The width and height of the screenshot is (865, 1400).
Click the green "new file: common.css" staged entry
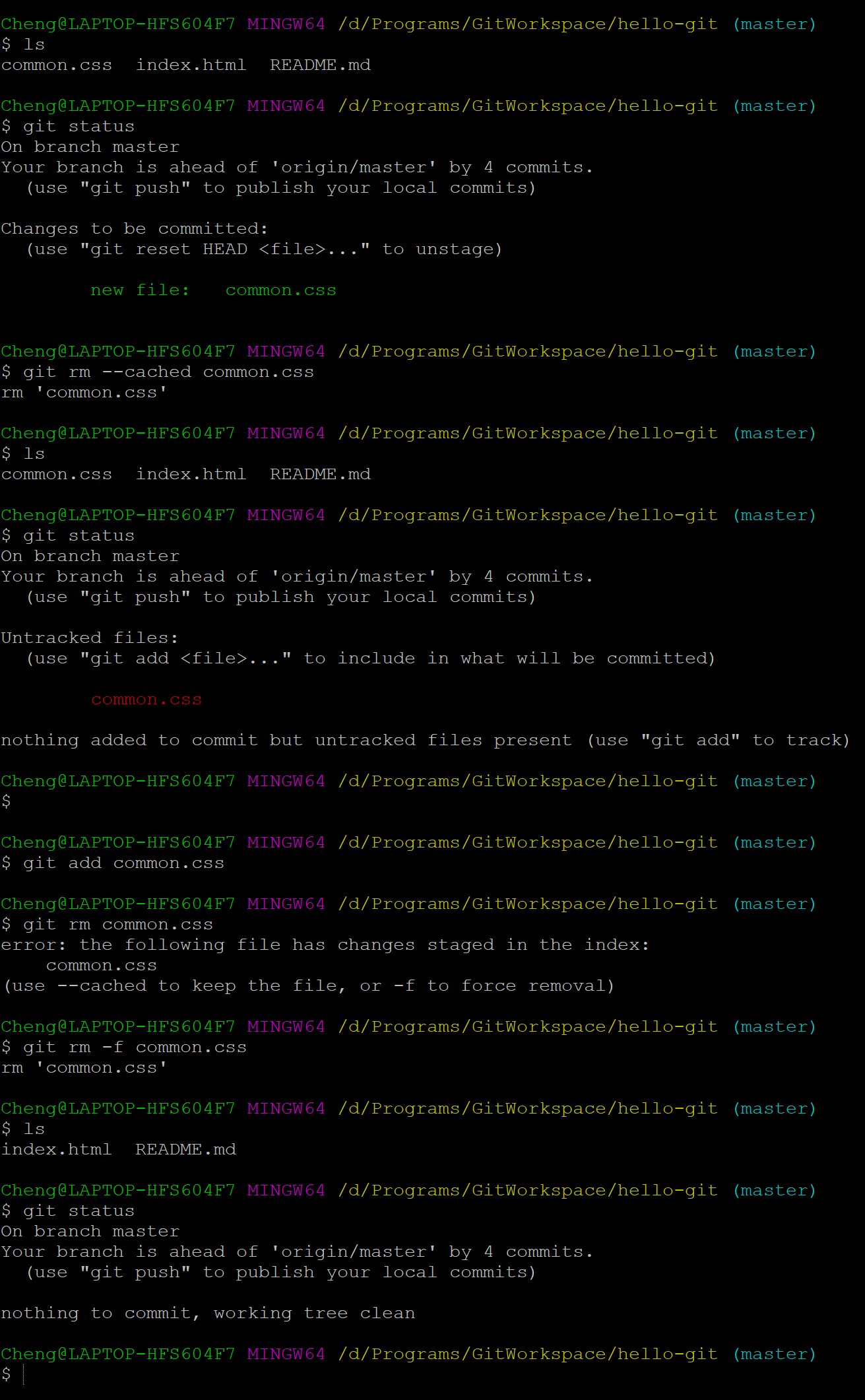pos(213,290)
